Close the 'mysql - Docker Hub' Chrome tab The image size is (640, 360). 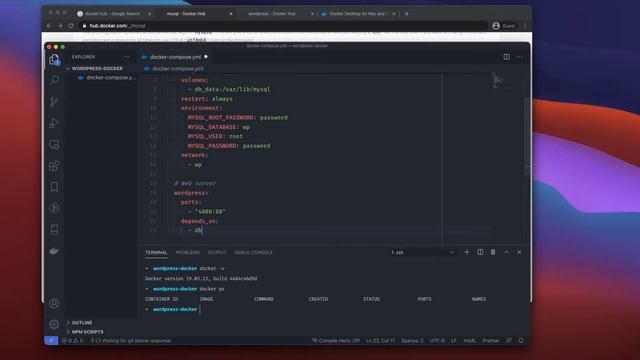231,13
